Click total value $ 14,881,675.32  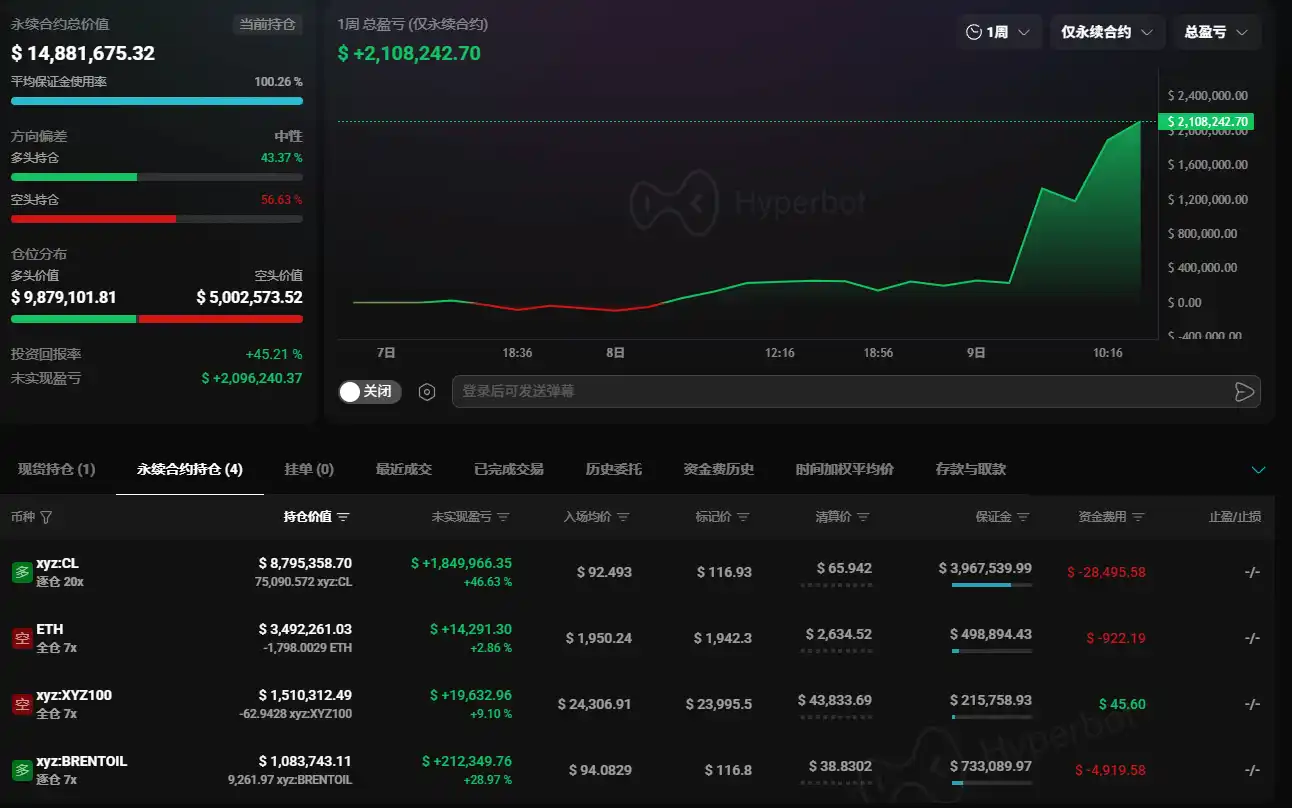[83, 53]
